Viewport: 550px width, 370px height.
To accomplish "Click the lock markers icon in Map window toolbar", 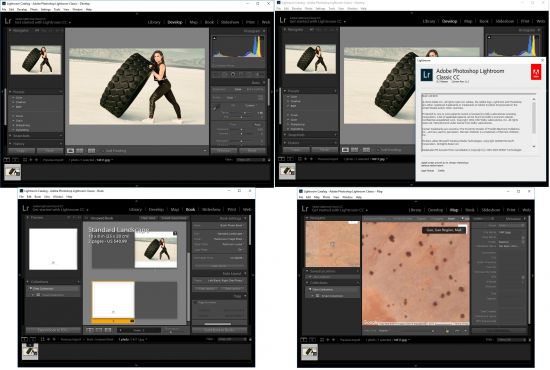I will tap(447, 331).
